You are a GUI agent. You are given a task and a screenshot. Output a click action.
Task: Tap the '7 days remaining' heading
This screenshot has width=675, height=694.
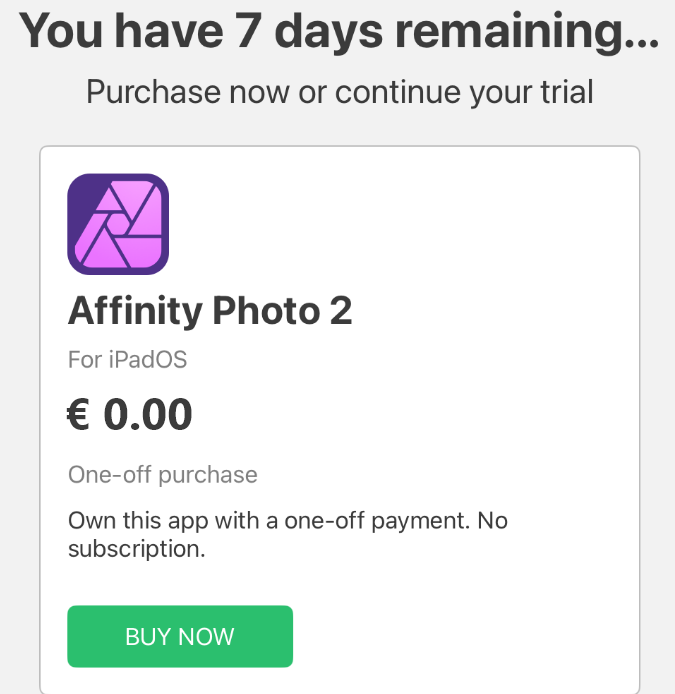click(338, 32)
